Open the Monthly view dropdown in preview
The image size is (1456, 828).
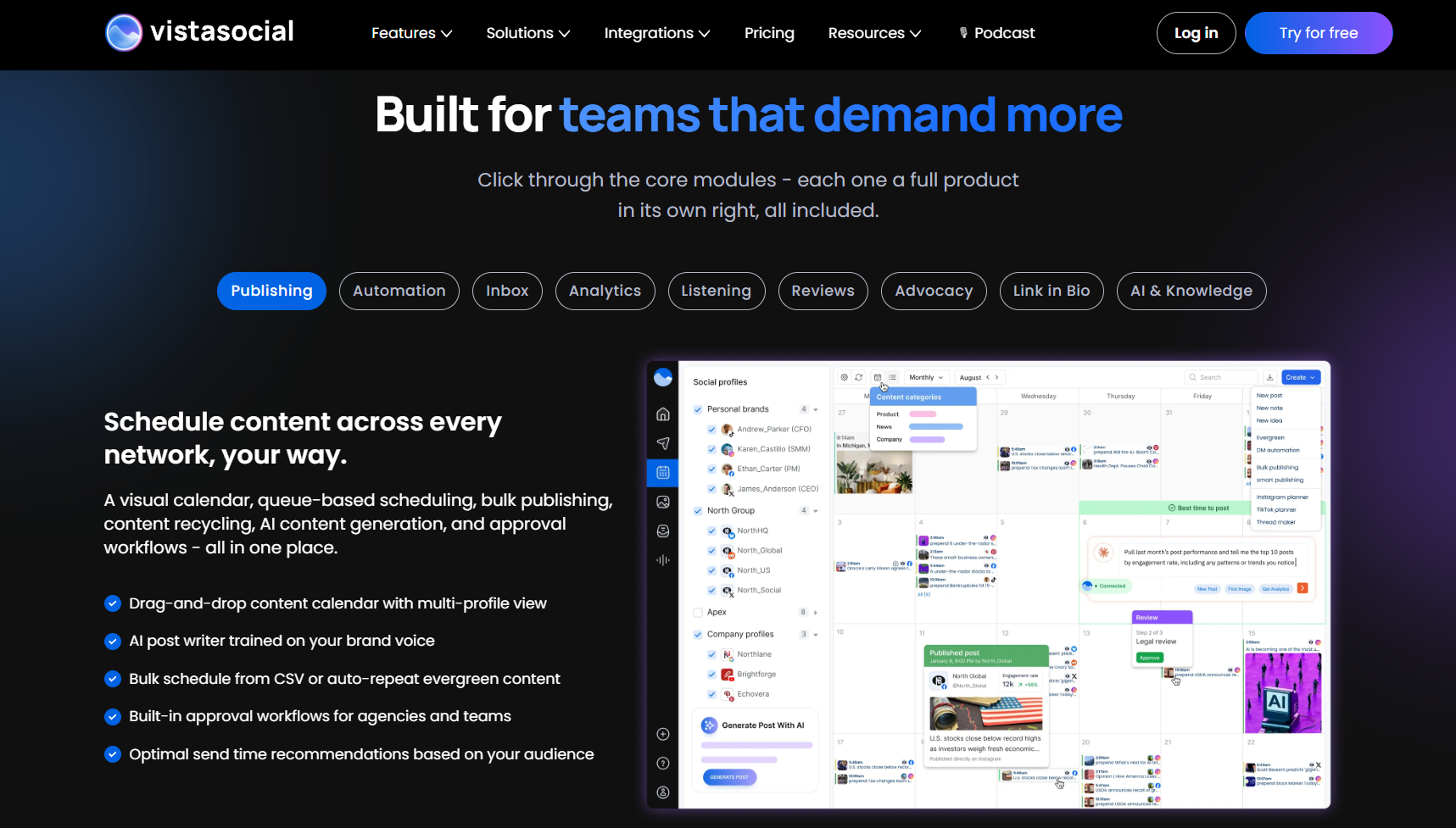click(926, 377)
